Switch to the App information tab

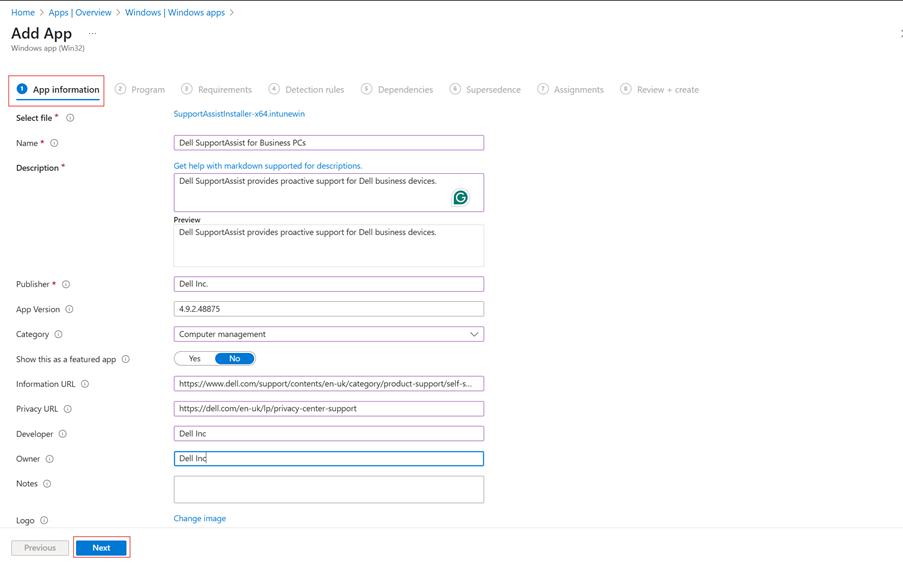[58, 90]
